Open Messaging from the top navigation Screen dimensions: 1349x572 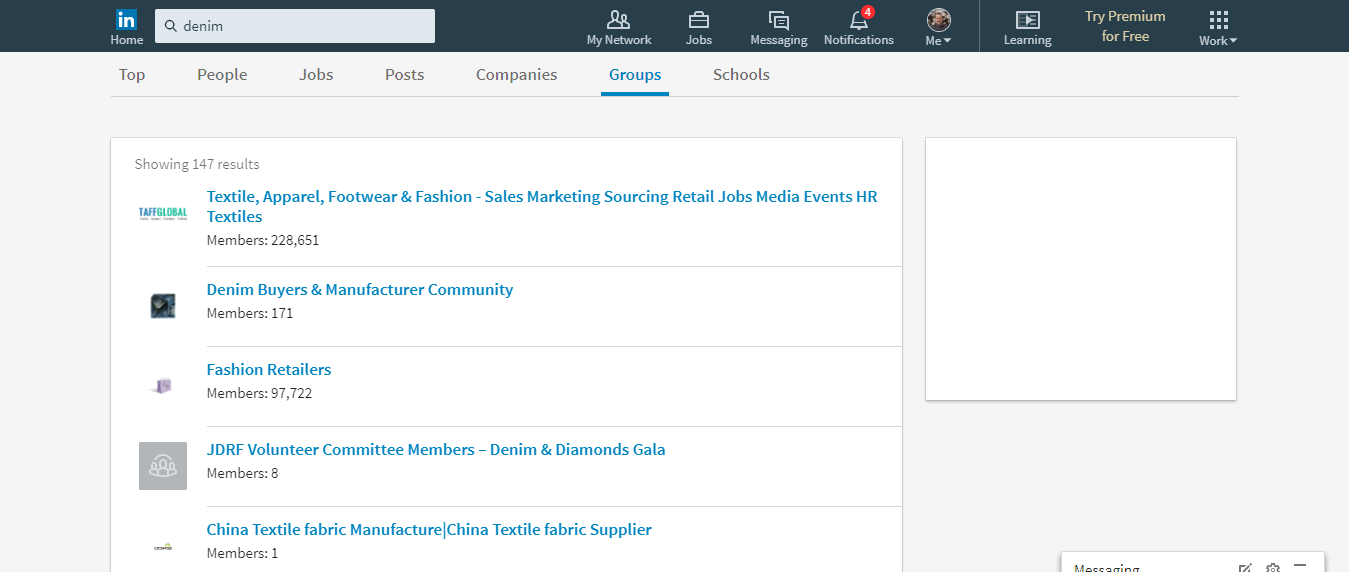[778, 27]
